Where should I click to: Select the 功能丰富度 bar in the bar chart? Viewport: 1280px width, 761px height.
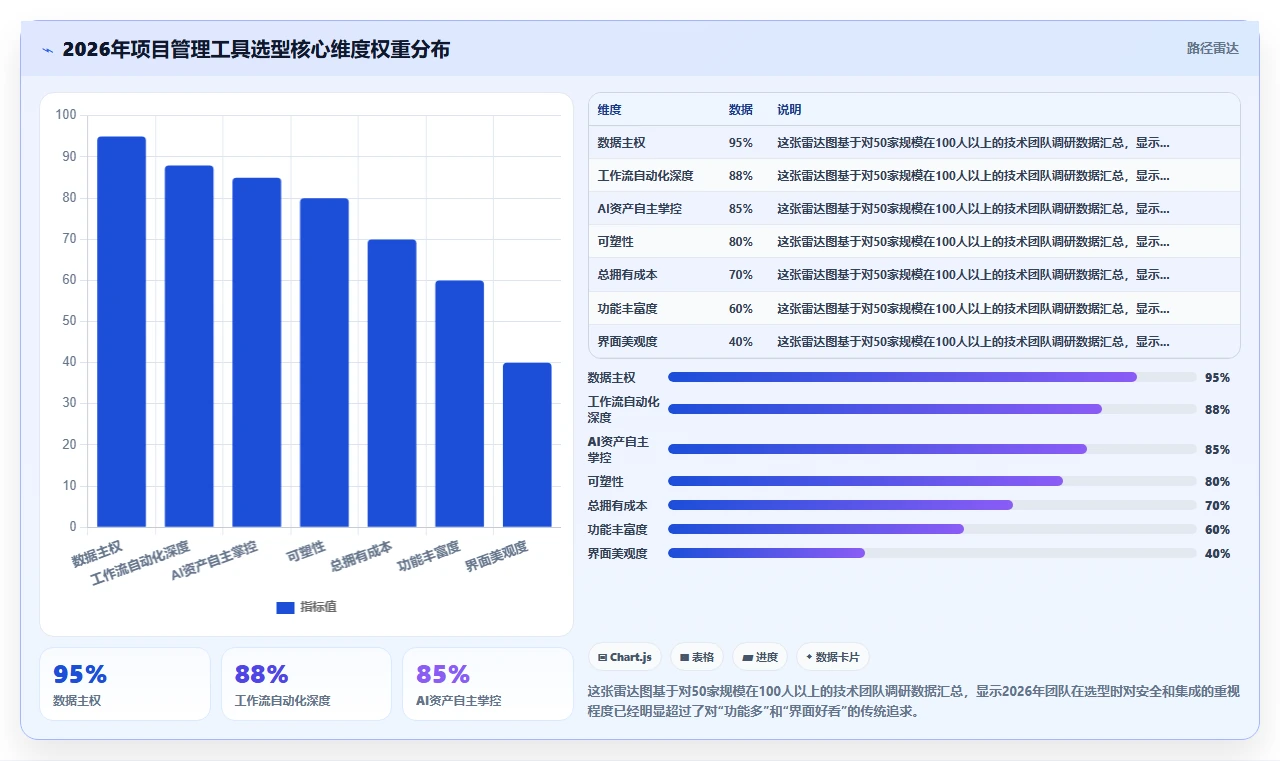[x=459, y=404]
